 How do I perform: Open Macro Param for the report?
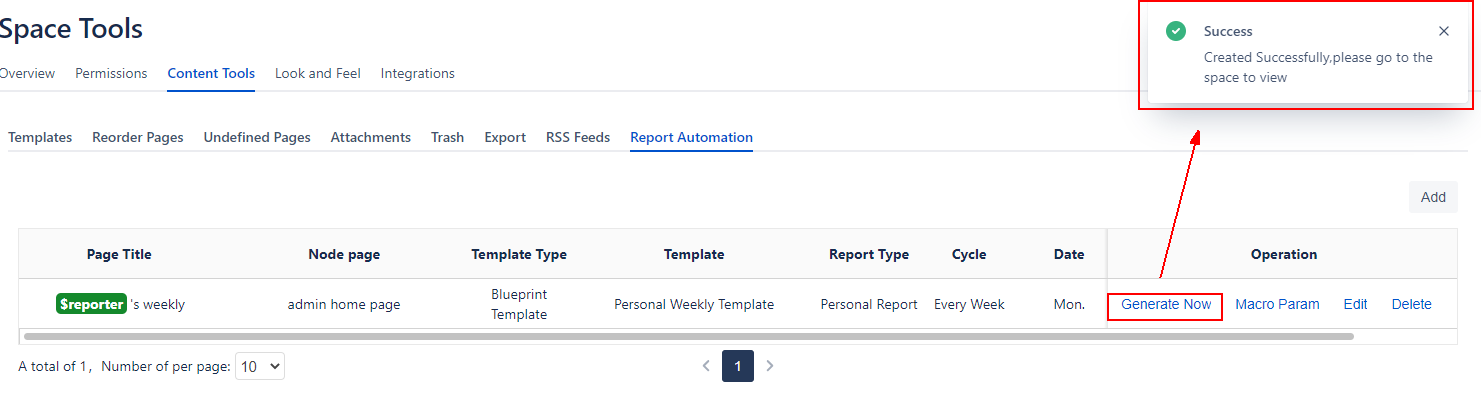[x=1277, y=304]
